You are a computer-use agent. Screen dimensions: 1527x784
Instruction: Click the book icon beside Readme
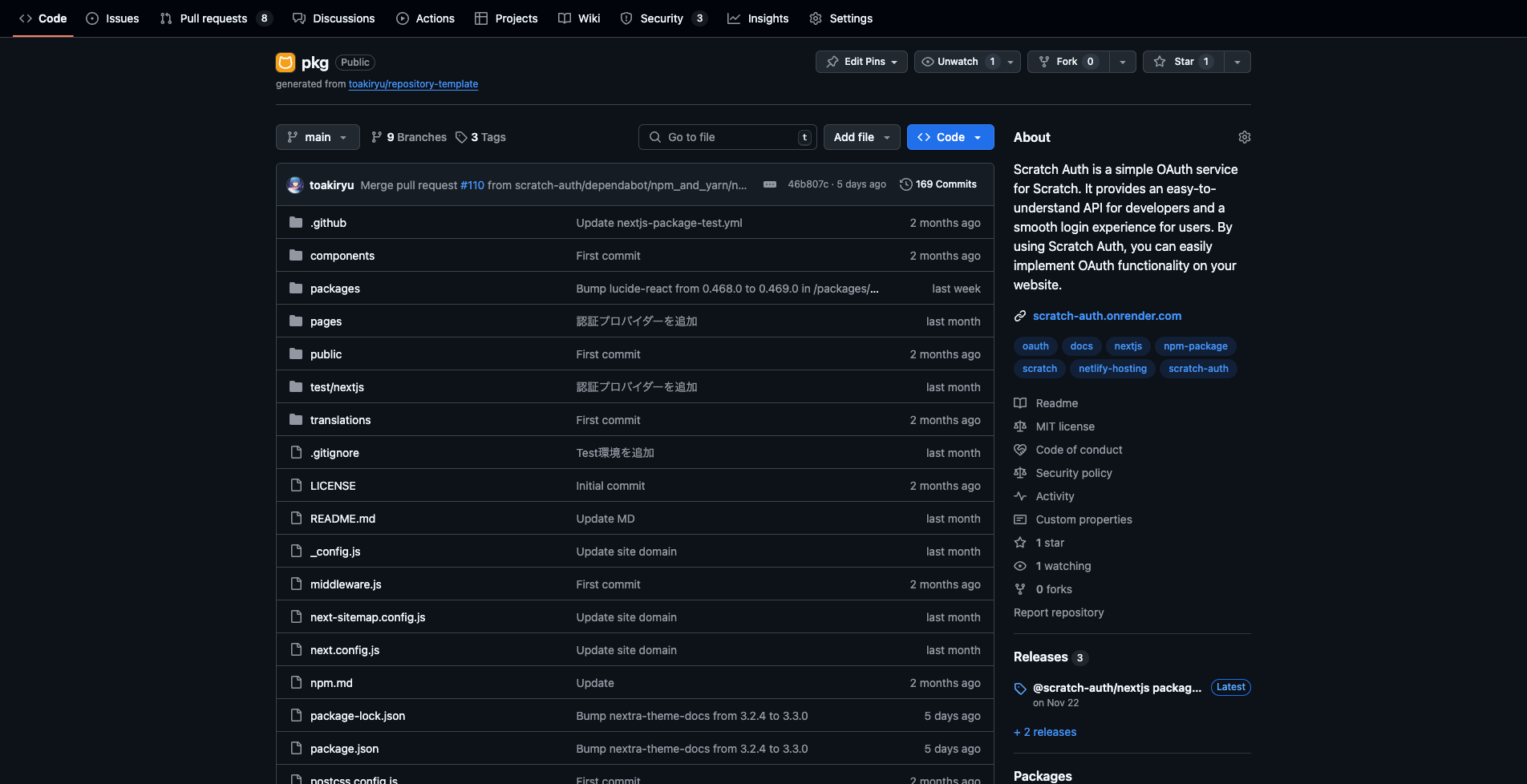click(1020, 403)
